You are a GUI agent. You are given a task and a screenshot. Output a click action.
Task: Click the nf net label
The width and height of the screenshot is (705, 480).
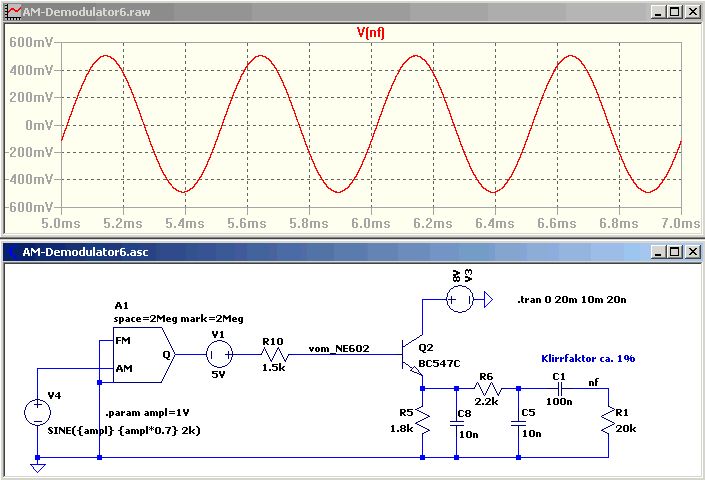[593, 382]
